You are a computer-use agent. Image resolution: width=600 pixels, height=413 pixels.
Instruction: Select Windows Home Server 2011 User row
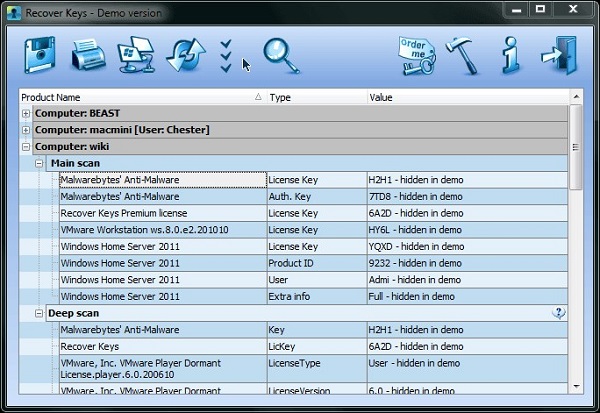(313, 280)
